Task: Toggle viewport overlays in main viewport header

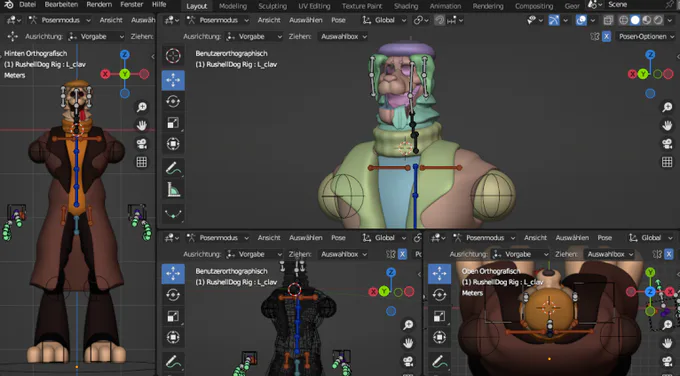Action: coord(581,20)
